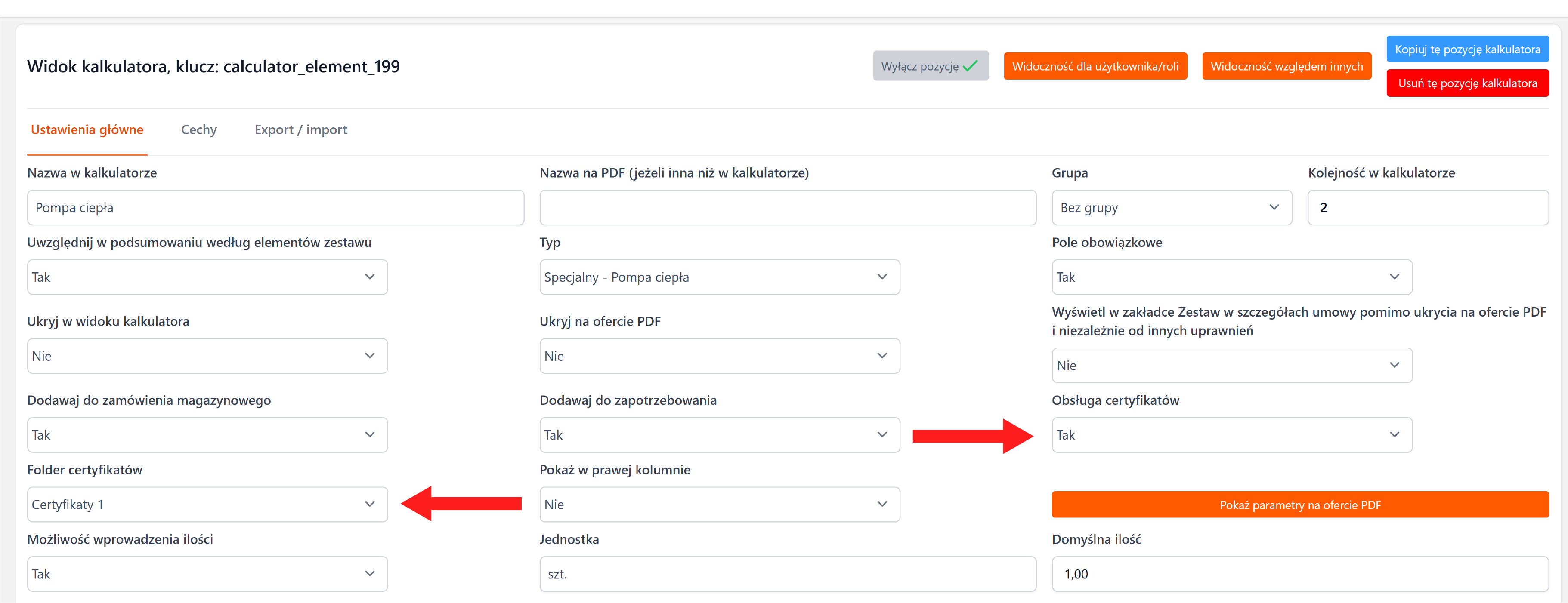The width and height of the screenshot is (1568, 603).
Task: Switch to the Cechy tab
Action: 198,129
